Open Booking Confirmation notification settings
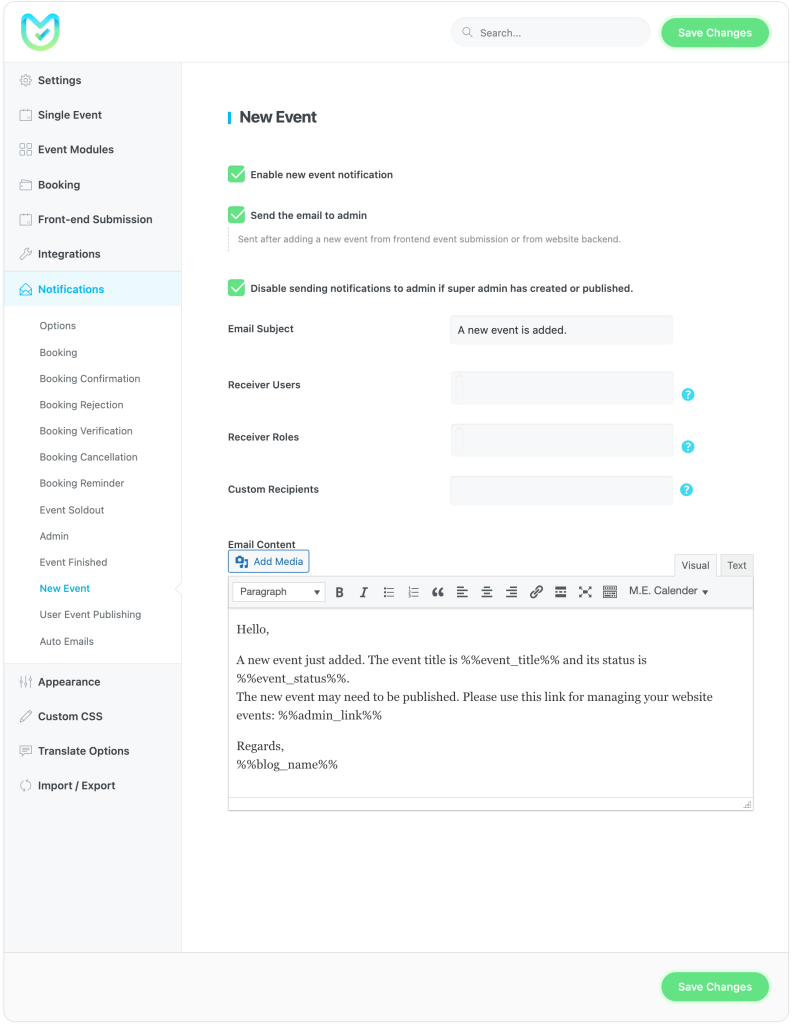 click(90, 379)
